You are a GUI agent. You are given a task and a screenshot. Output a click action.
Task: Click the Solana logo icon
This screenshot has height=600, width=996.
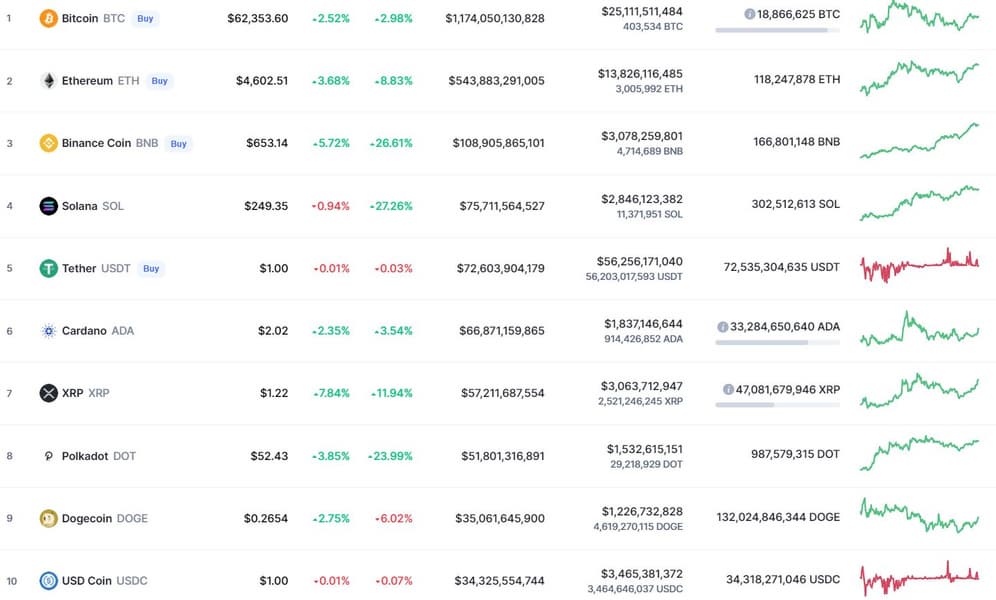pyautogui.click(x=48, y=206)
